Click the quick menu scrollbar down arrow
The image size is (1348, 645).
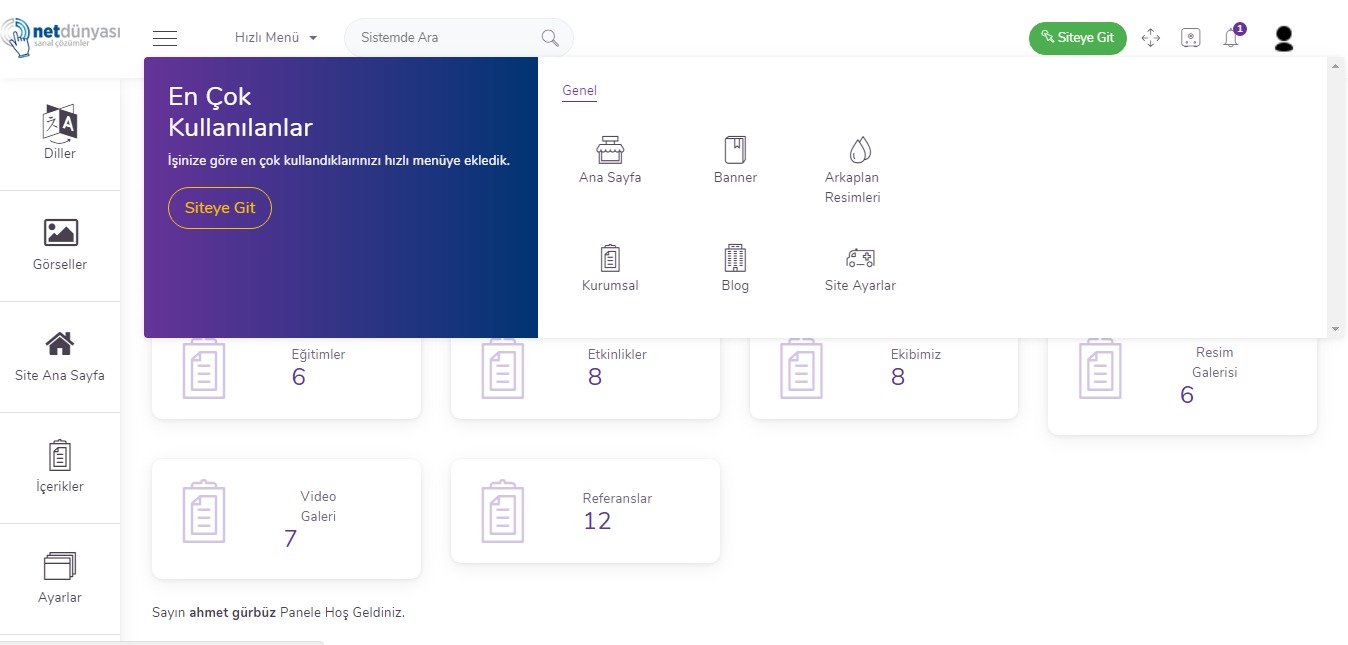point(1336,329)
